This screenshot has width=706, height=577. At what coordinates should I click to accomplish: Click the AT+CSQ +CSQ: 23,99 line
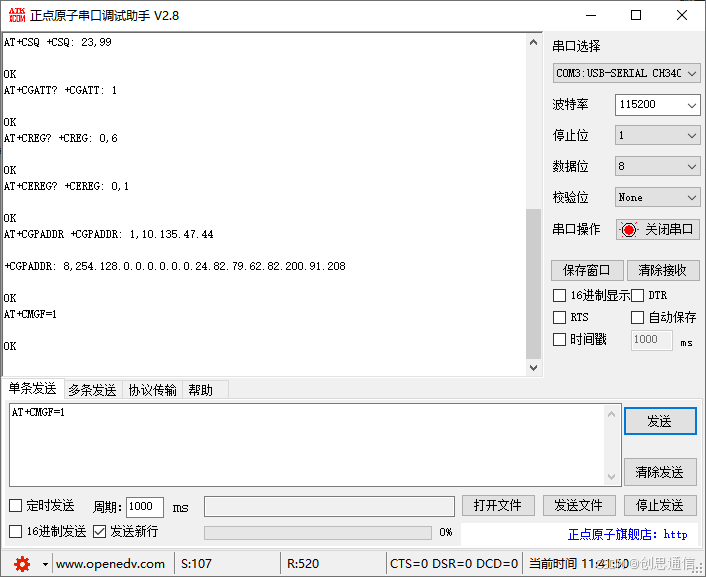[58, 42]
